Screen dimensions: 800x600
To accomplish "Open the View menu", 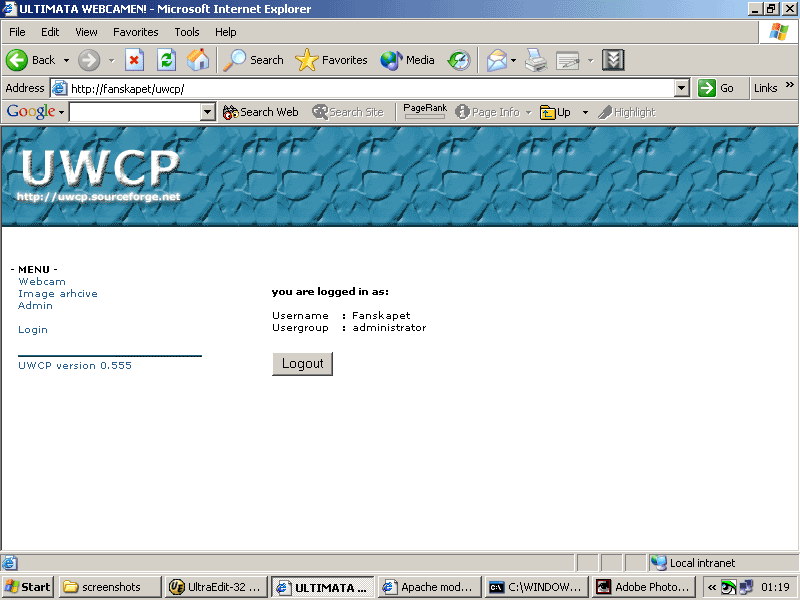I will click(86, 32).
